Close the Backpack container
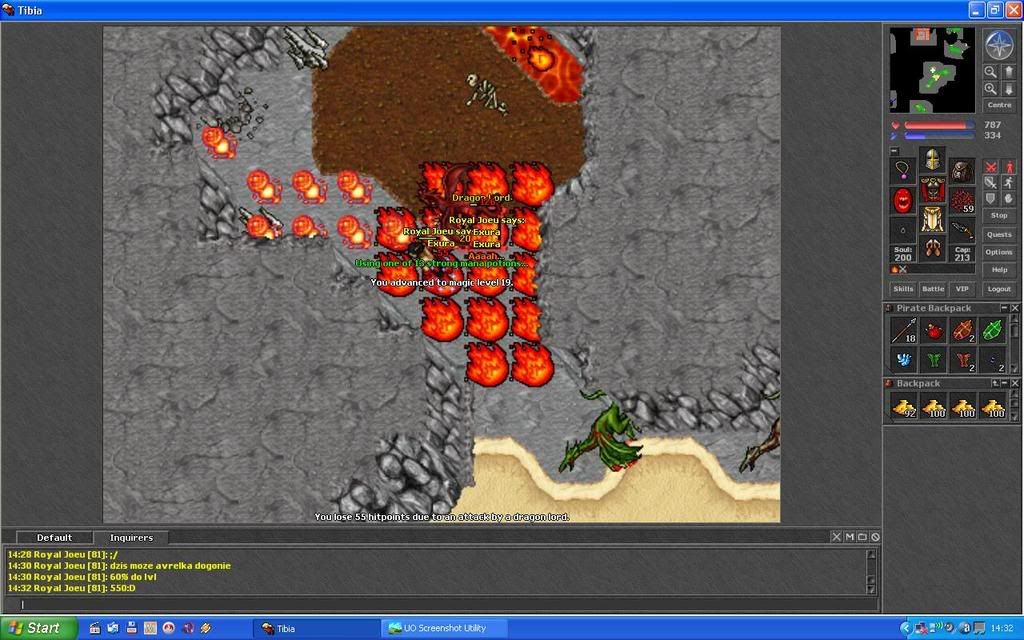 [x=1015, y=383]
